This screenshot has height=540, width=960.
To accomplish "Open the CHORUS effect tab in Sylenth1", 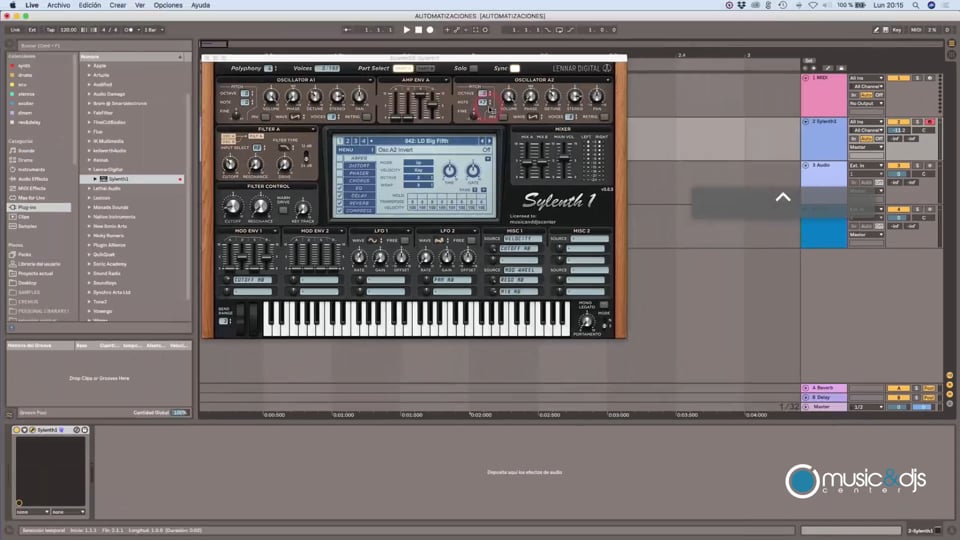I will pos(359,181).
